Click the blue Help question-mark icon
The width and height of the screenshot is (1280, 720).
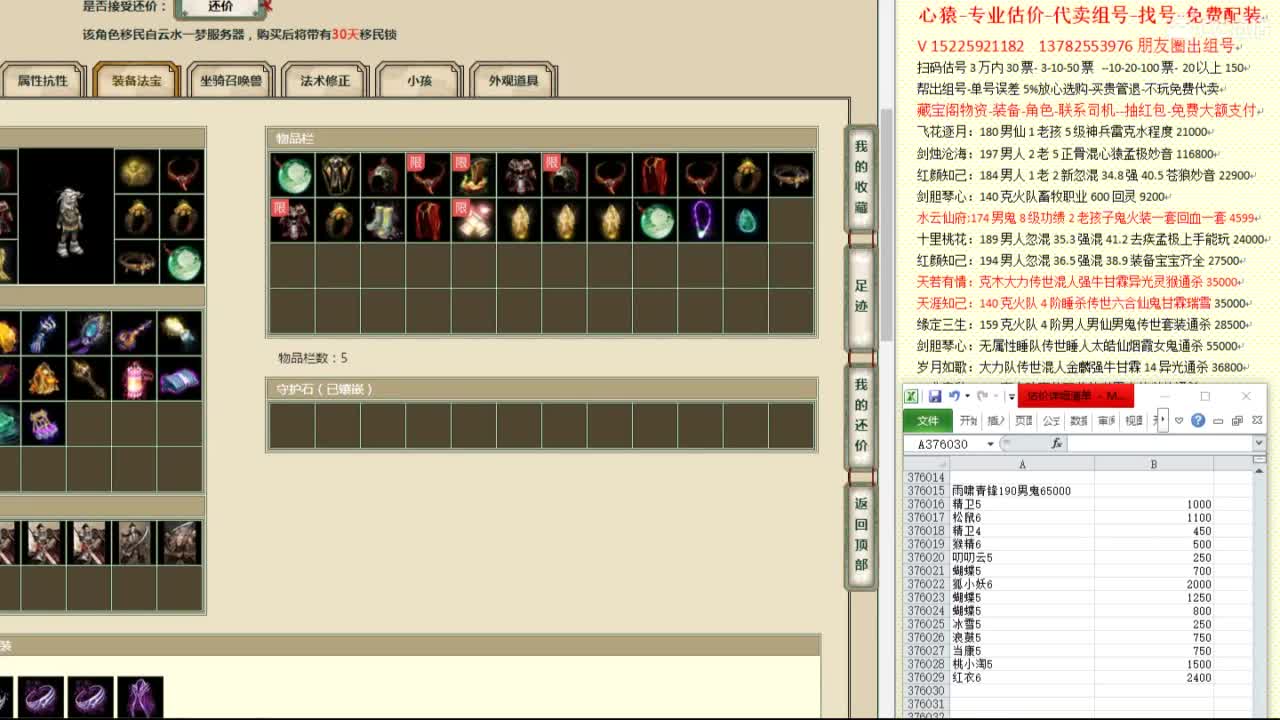point(1200,421)
